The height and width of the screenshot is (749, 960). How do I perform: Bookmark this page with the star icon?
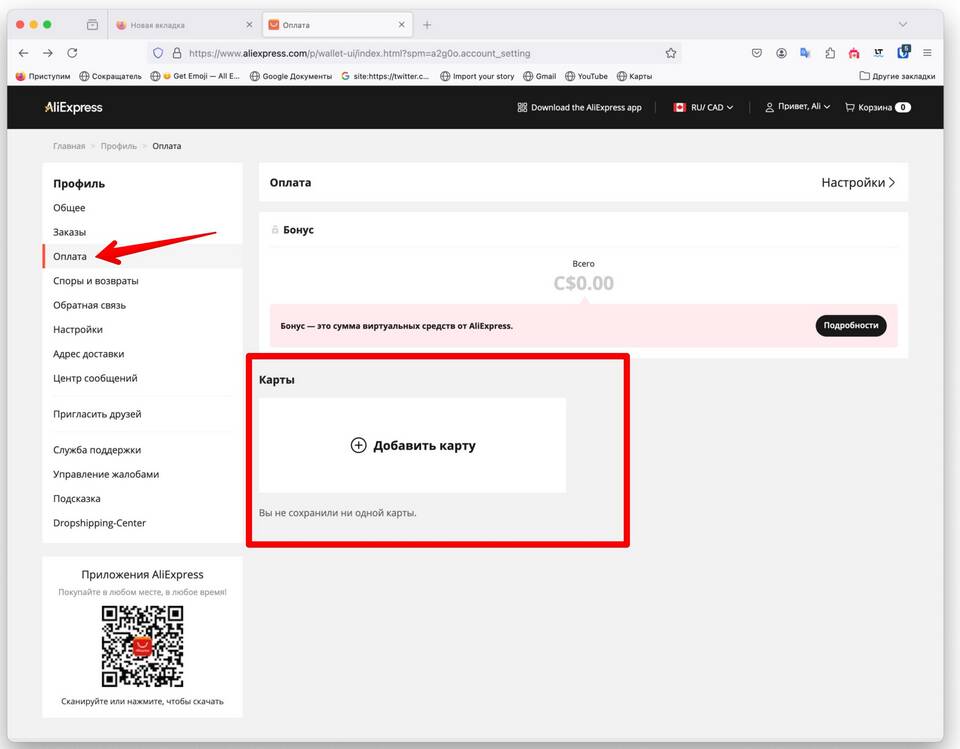coord(671,53)
